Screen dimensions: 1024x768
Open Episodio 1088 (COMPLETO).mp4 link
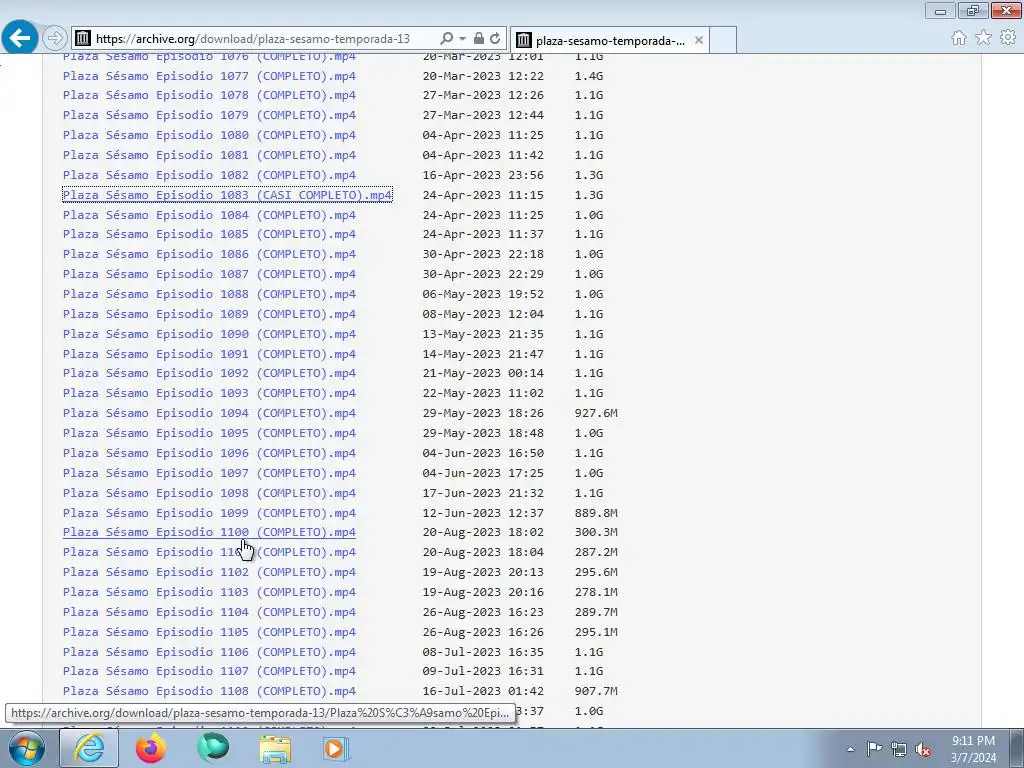click(x=209, y=294)
